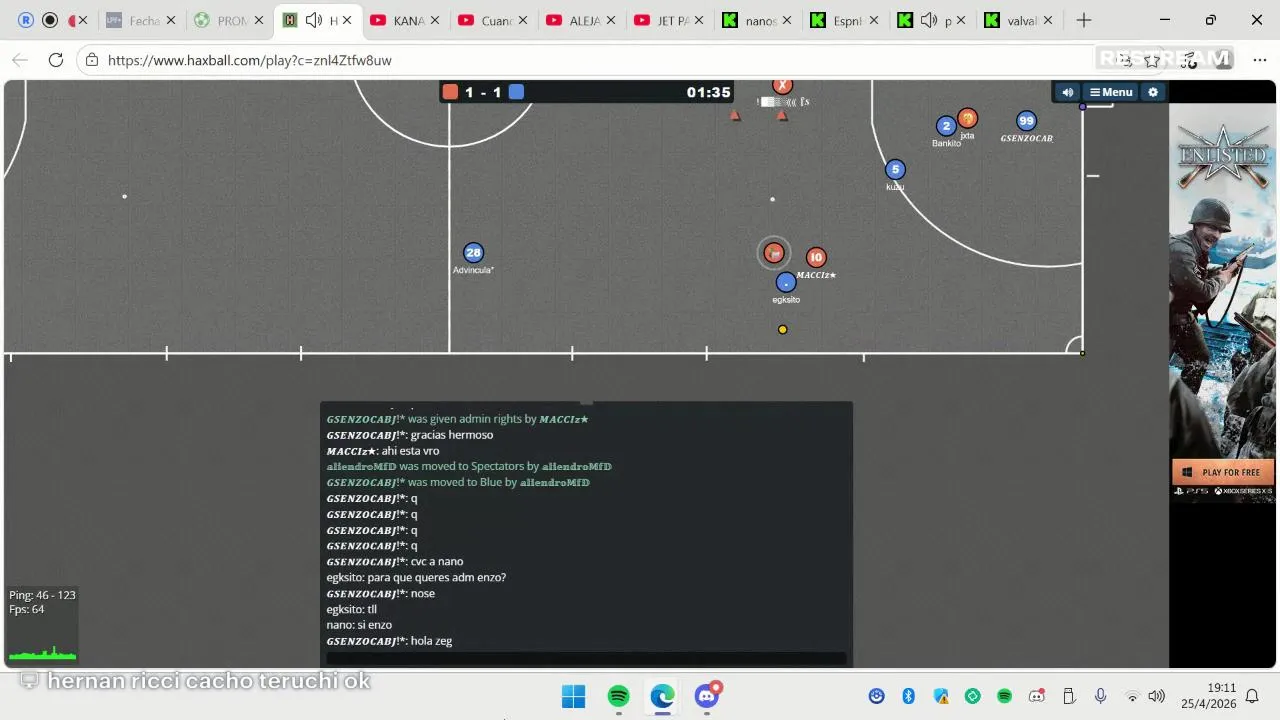1280x720 pixels.
Task: Reload the page with refresh icon
Action: tap(56, 60)
